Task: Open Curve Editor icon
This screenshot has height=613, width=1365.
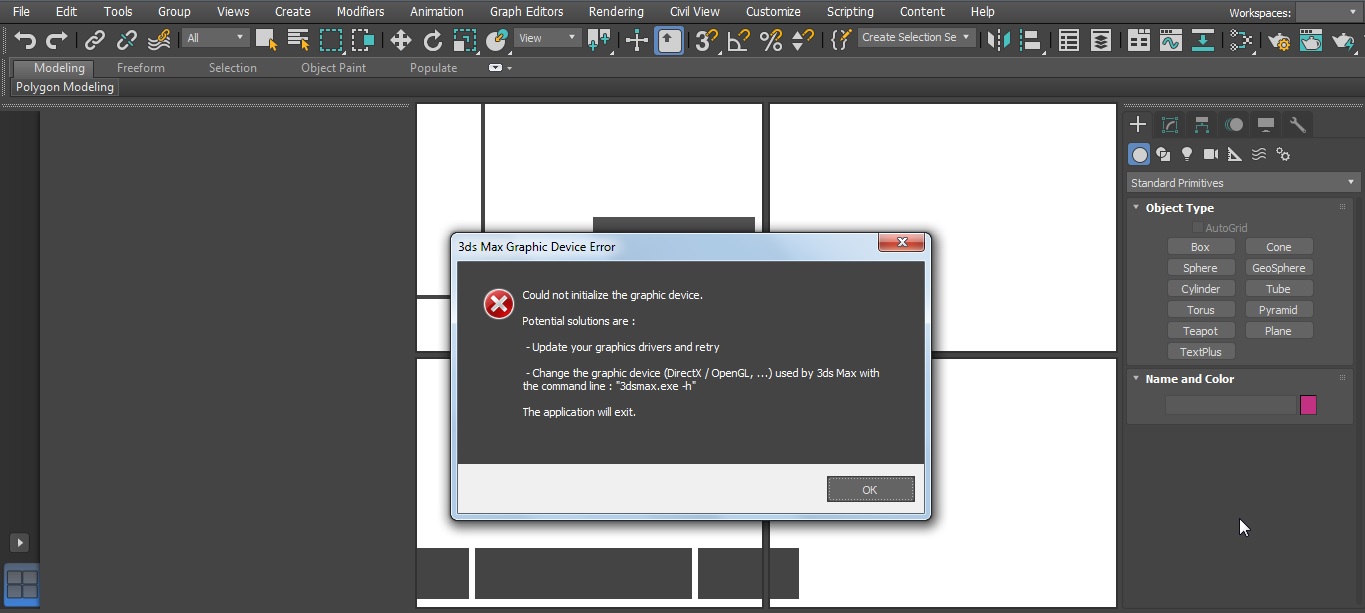Action: 1170,40
